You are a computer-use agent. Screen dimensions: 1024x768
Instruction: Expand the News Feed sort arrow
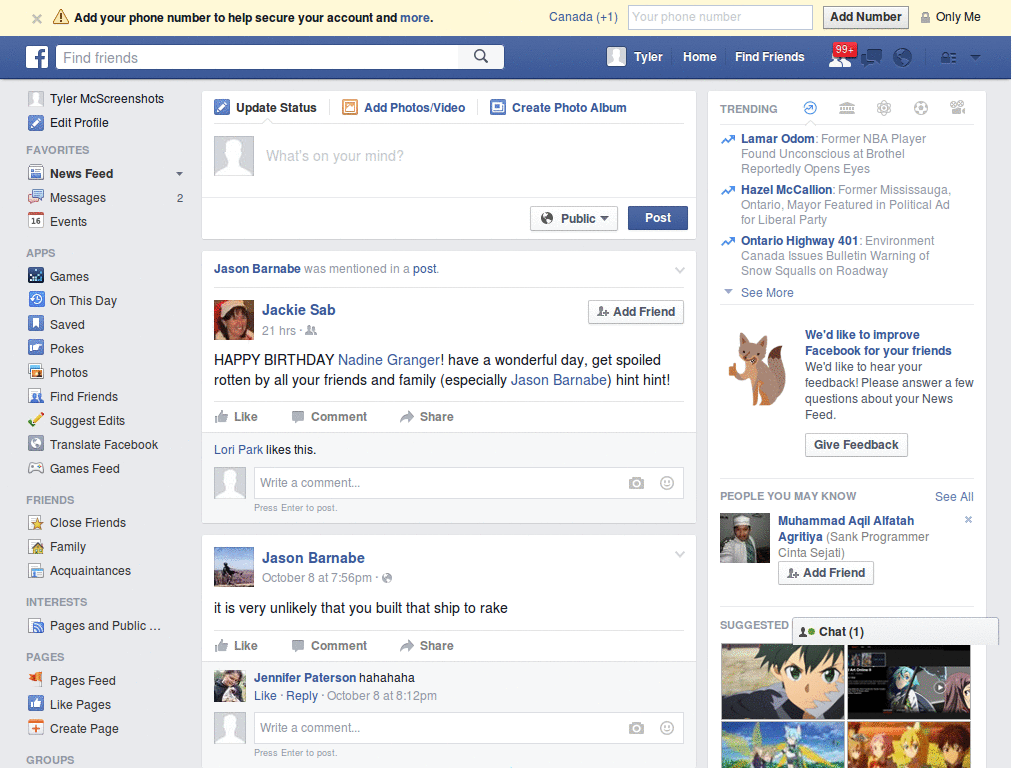179,174
